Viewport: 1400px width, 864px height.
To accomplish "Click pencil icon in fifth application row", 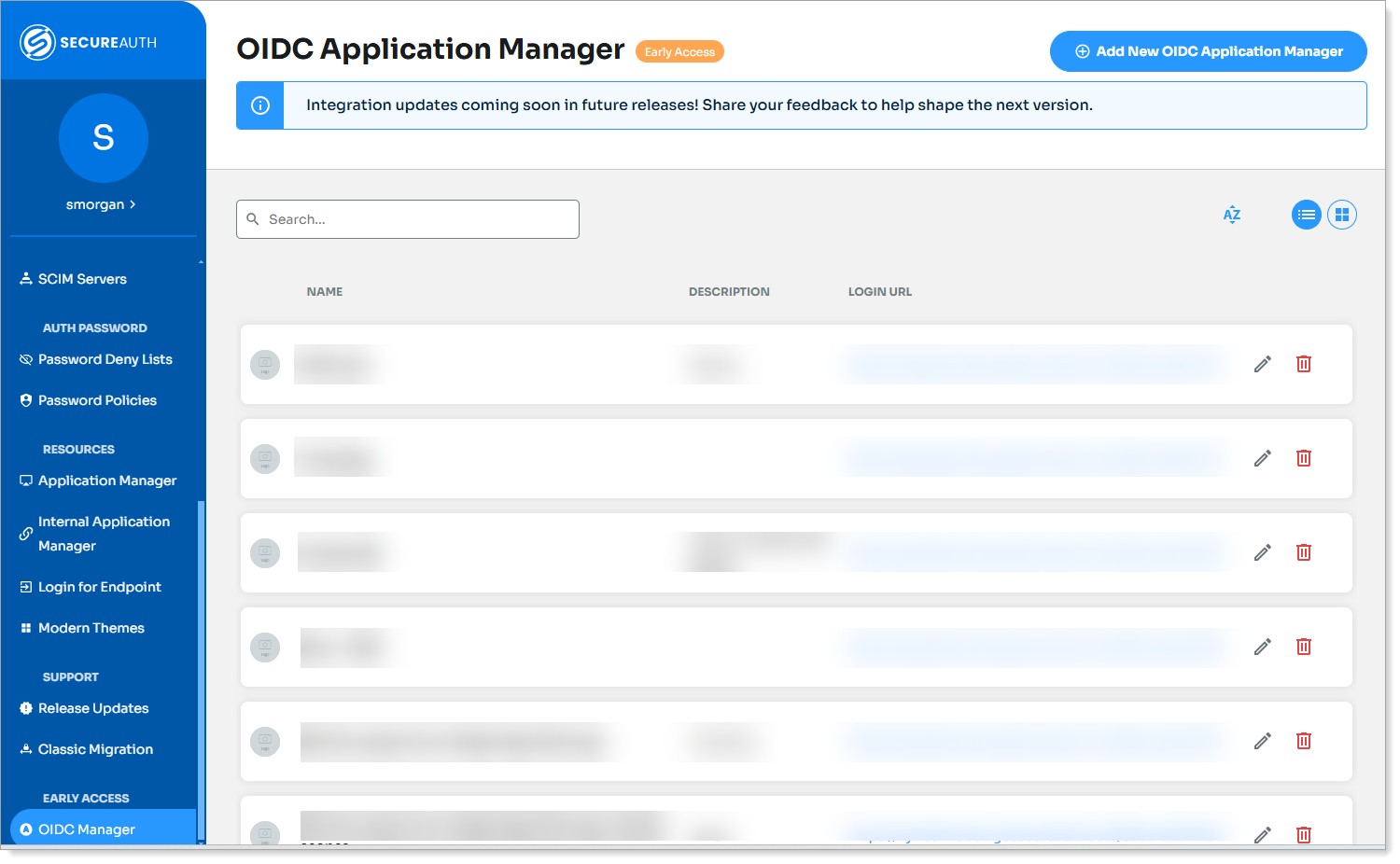I will [1262, 741].
